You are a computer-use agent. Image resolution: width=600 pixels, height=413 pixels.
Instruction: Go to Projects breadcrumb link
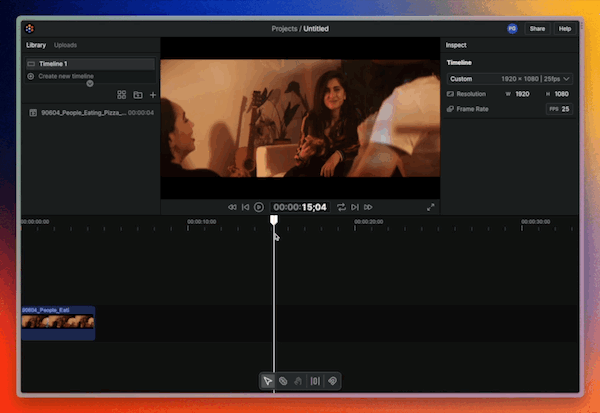coord(284,29)
